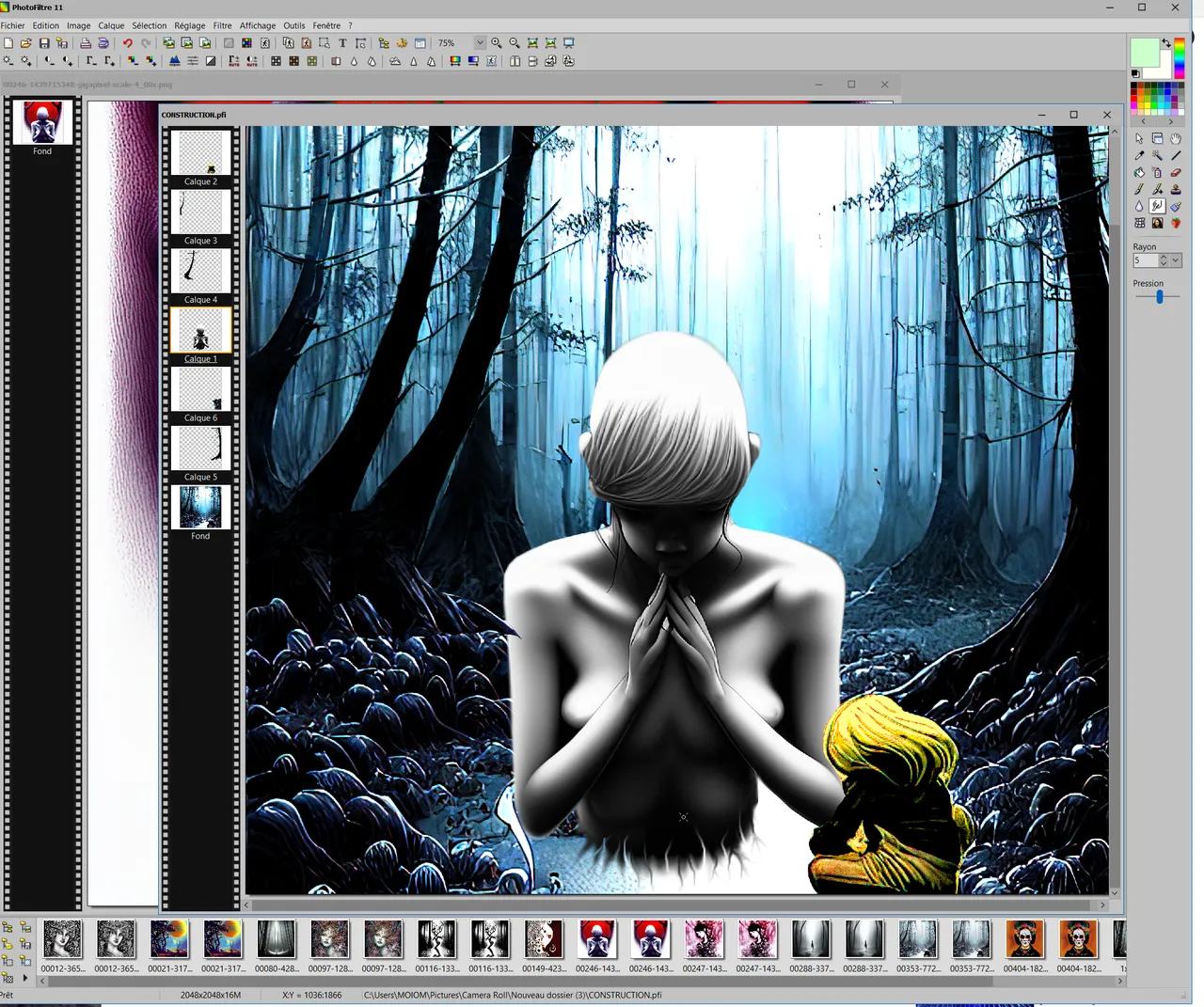Open the zoom percentage dropdown showing 75%

[x=480, y=43]
